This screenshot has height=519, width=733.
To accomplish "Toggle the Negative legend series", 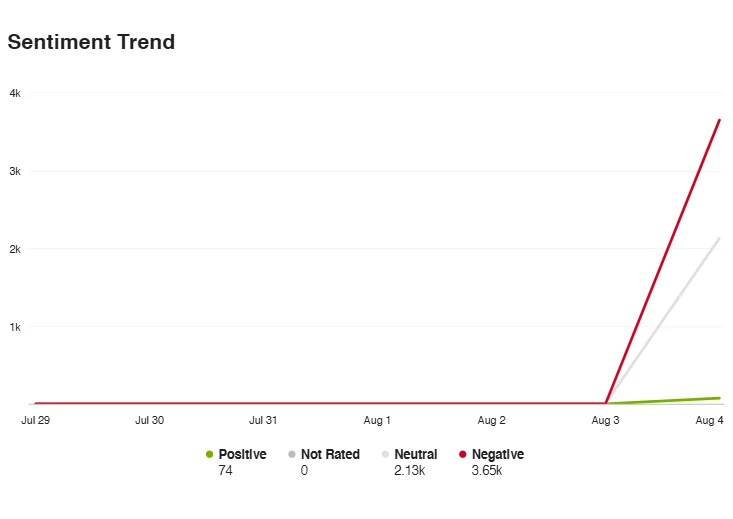I will [x=497, y=454].
